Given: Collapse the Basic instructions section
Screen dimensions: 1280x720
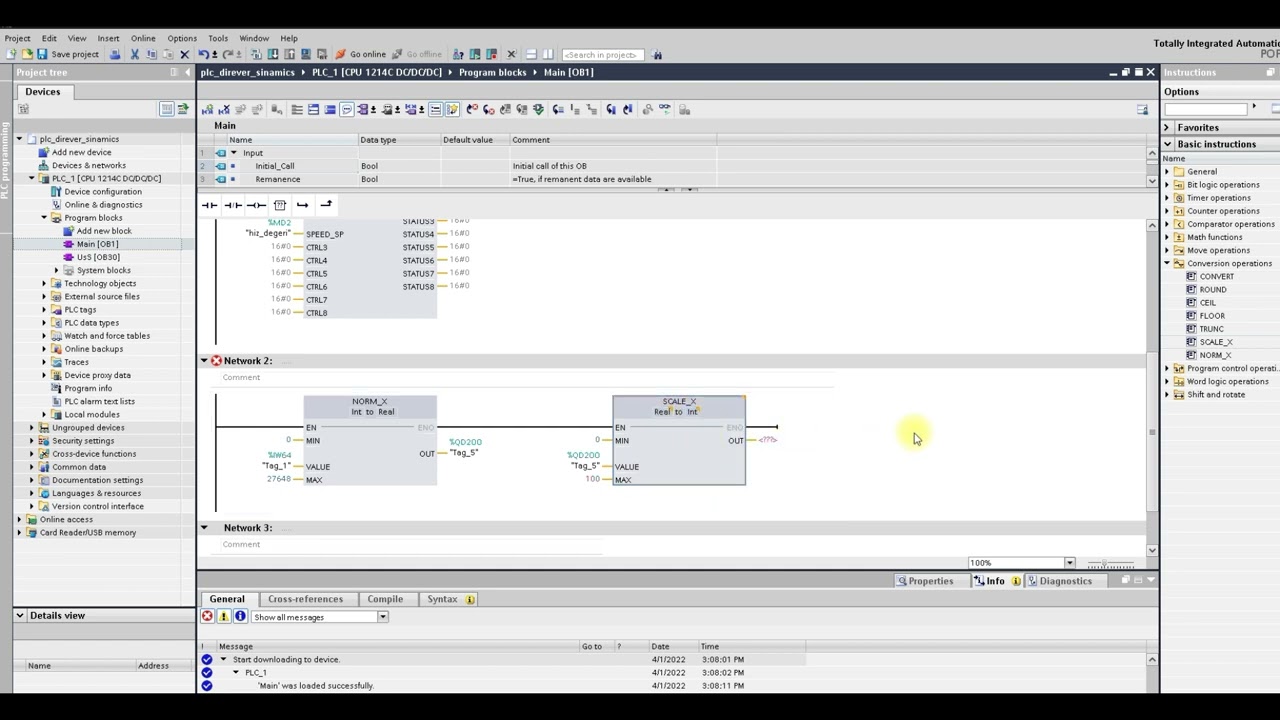Looking at the screenshot, I should click(x=1166, y=144).
